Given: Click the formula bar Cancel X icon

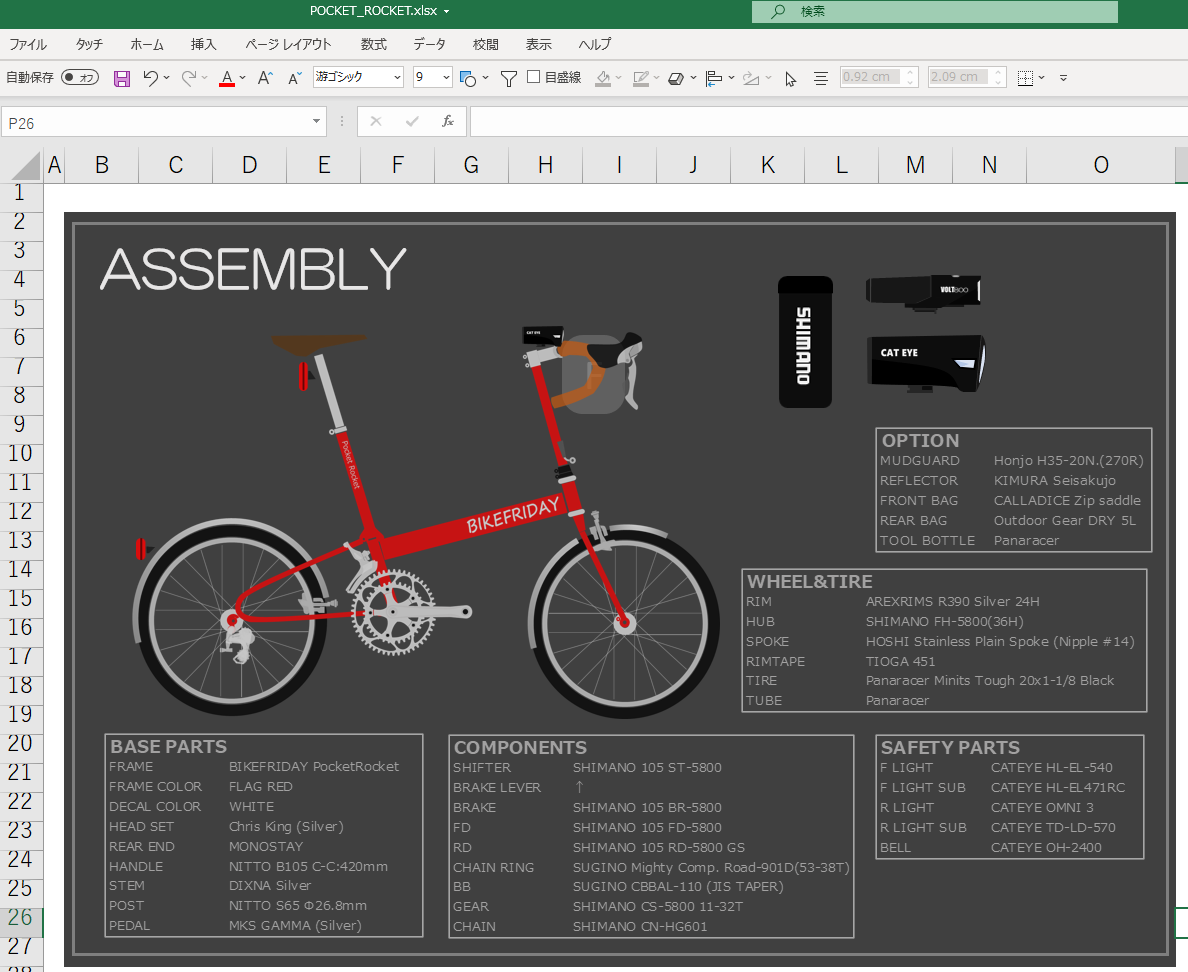Looking at the screenshot, I should 376,121.
